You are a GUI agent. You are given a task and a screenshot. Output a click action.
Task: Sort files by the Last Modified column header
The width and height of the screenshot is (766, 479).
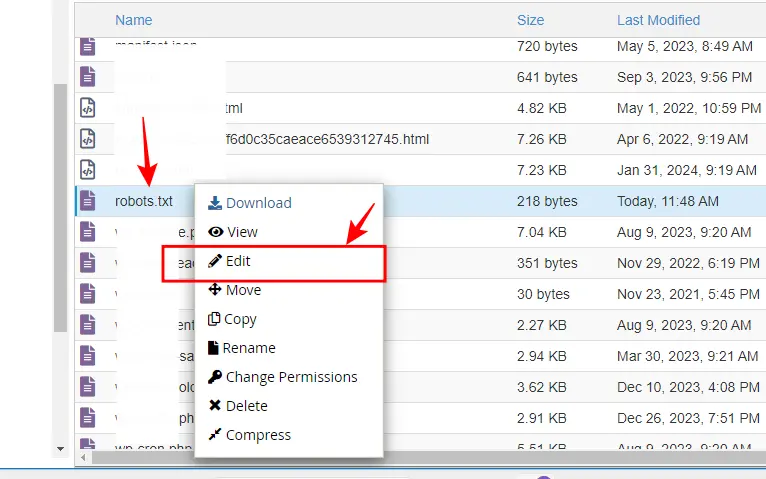pos(659,20)
